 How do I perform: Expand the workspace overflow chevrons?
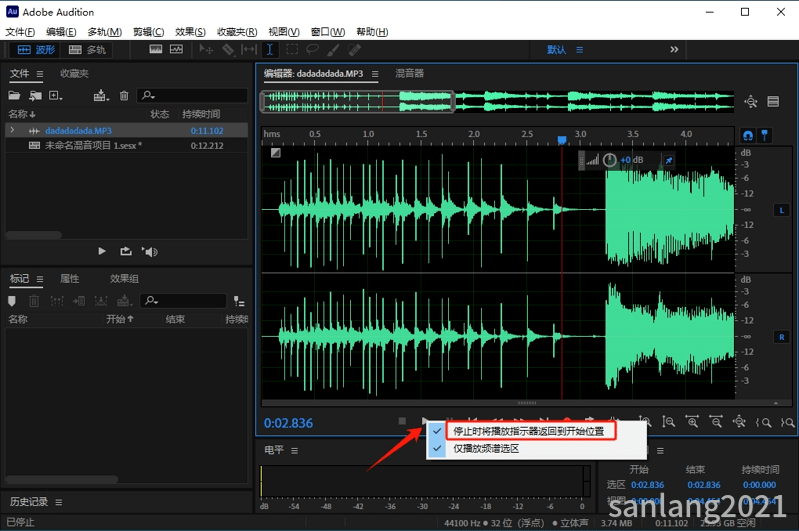pyautogui.click(x=674, y=49)
